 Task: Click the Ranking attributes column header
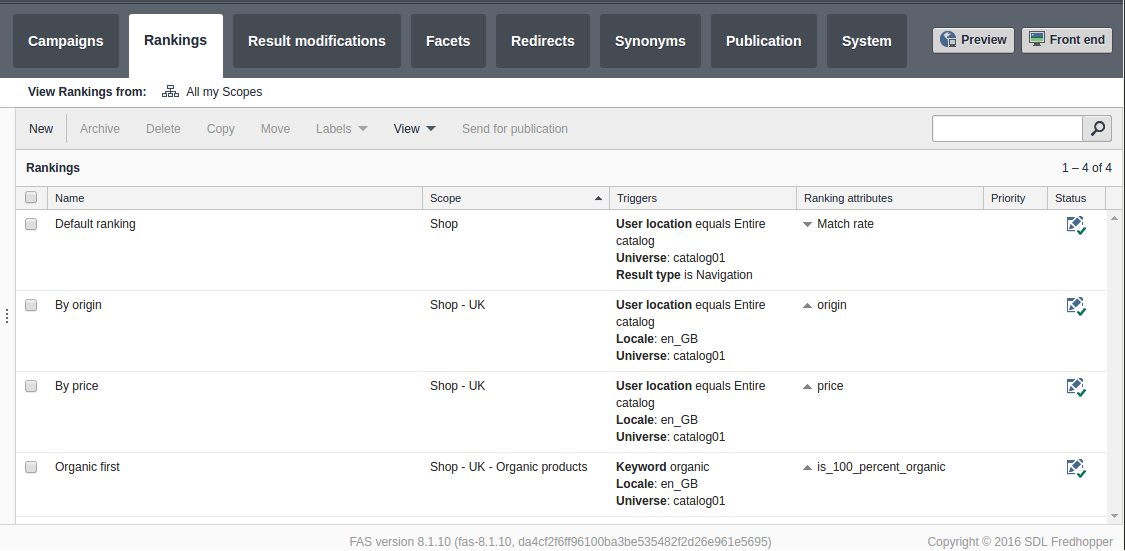pyautogui.click(x=890, y=198)
